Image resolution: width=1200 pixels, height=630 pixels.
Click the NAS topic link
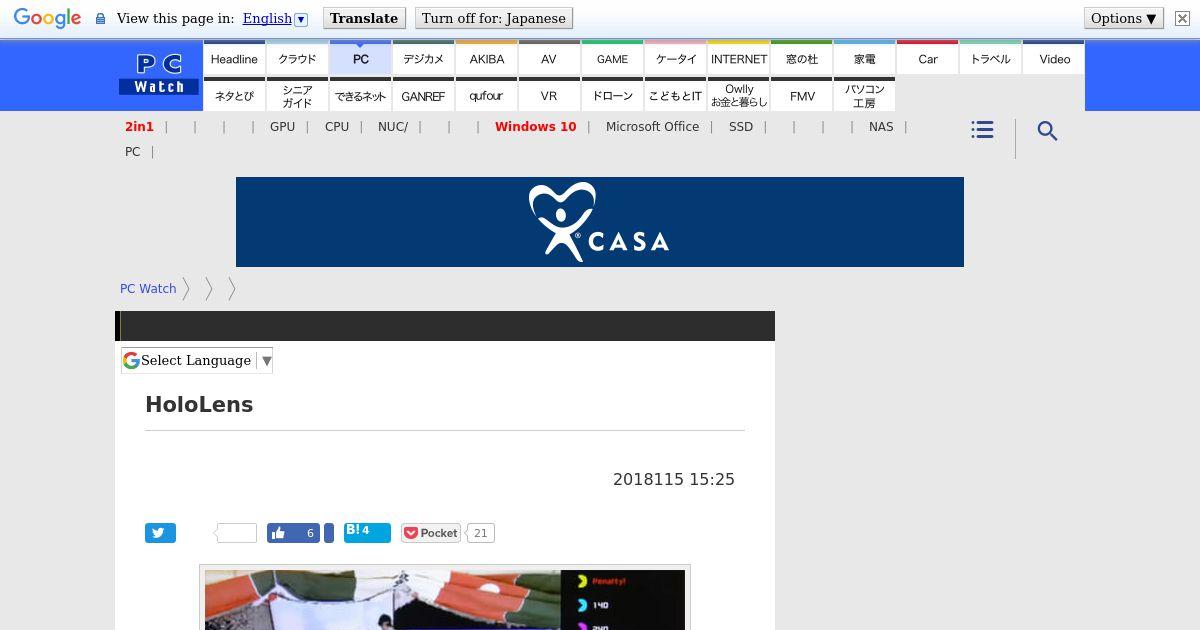coord(881,127)
